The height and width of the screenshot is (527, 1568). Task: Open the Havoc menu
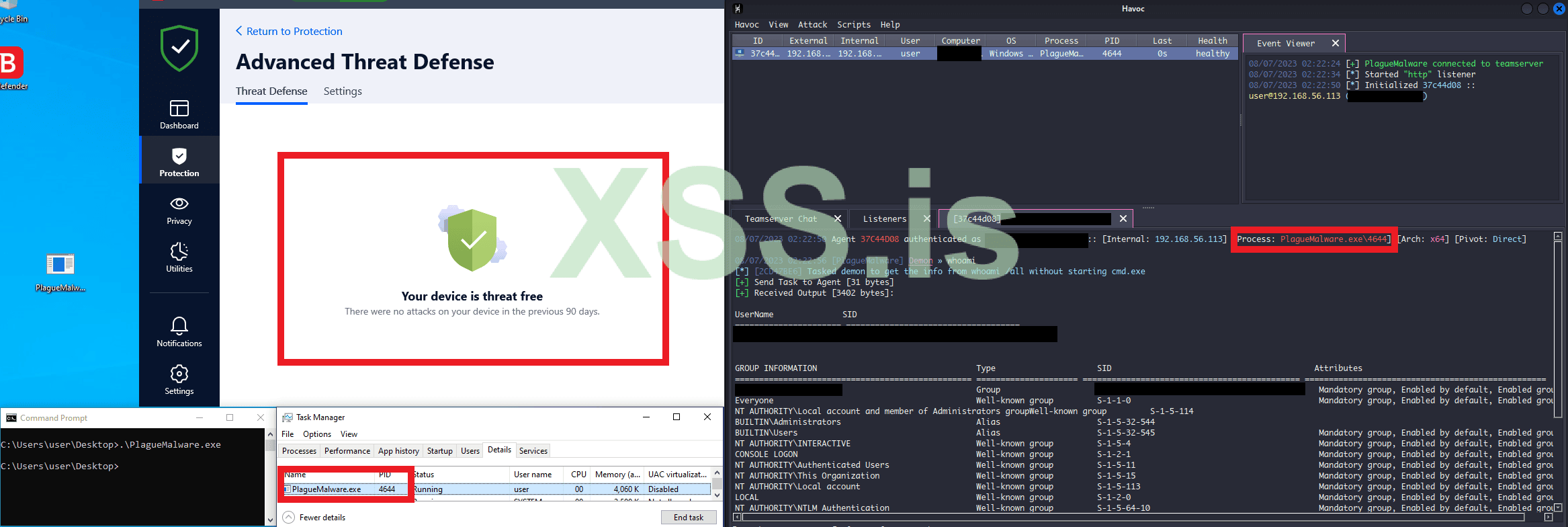747,25
